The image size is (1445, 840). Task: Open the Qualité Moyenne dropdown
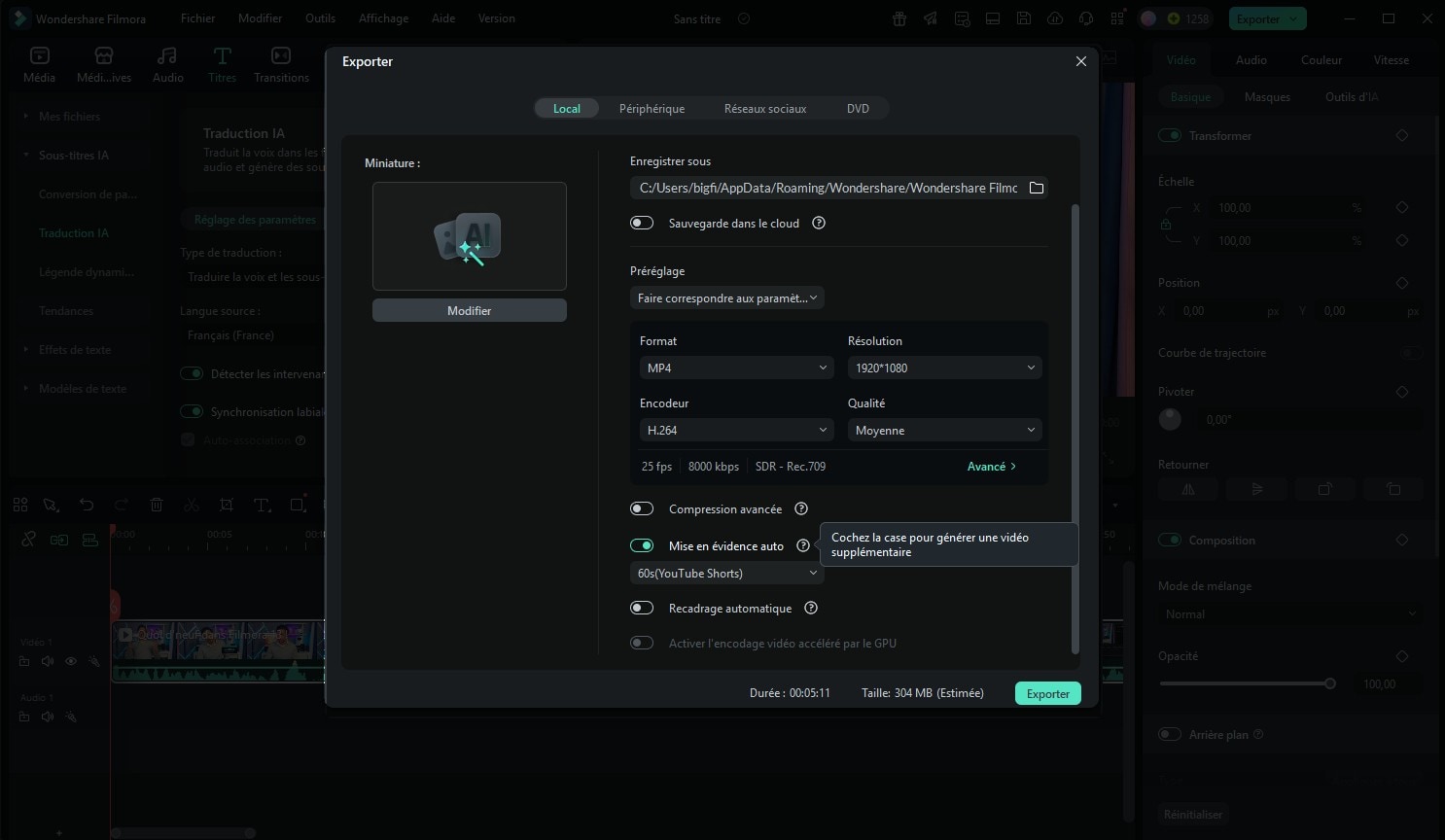944,430
